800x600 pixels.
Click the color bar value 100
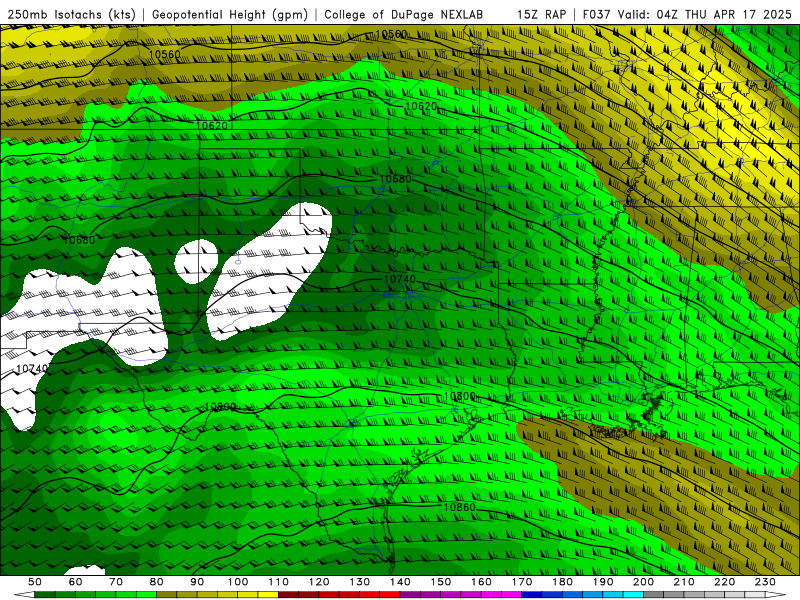point(238,582)
